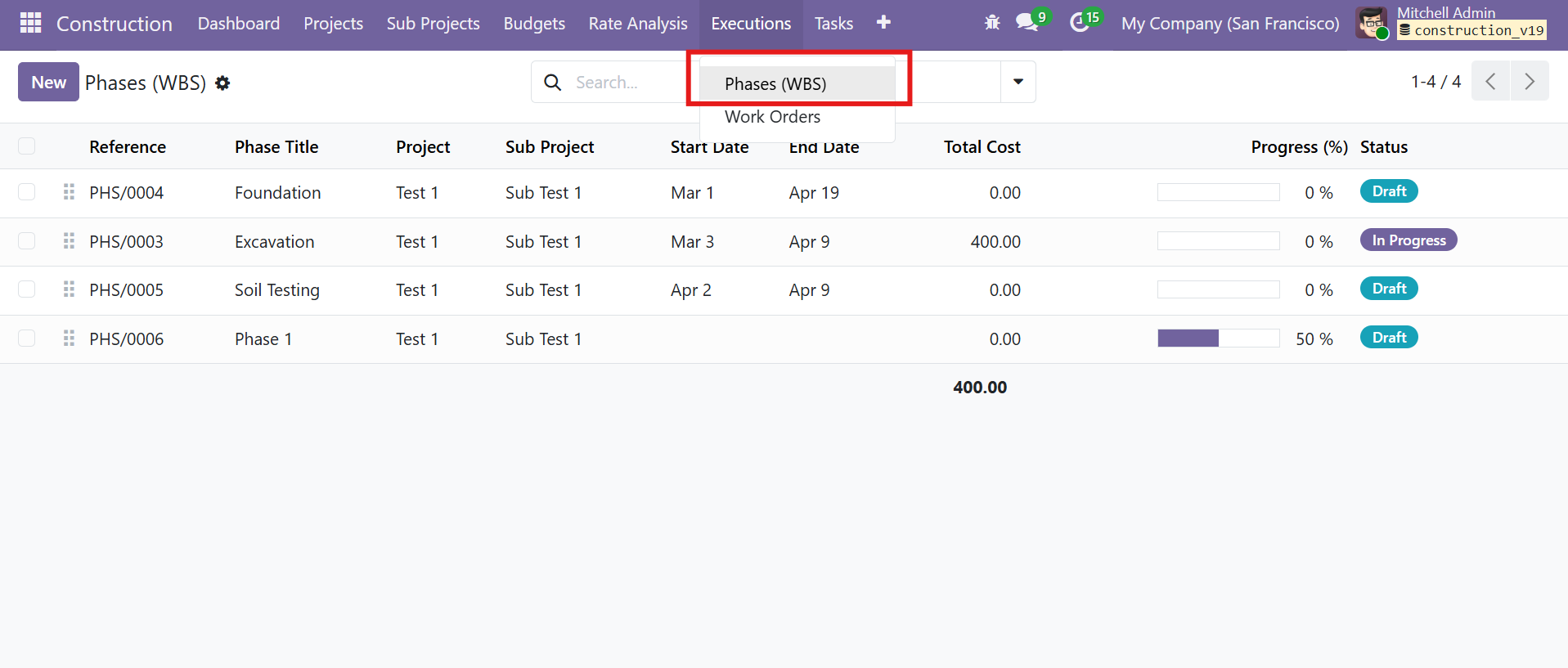This screenshot has width=1568, height=668.
Task: Click the 50% progress bar of PHS/0006
Action: (x=1219, y=338)
